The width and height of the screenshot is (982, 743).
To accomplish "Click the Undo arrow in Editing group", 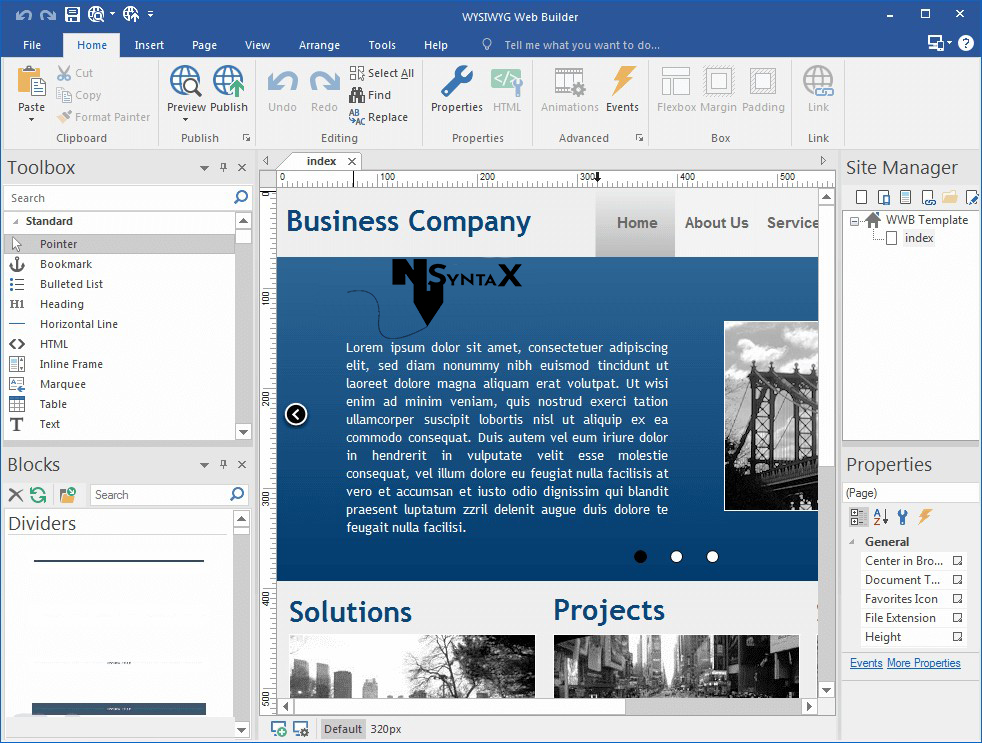I will coord(282,82).
